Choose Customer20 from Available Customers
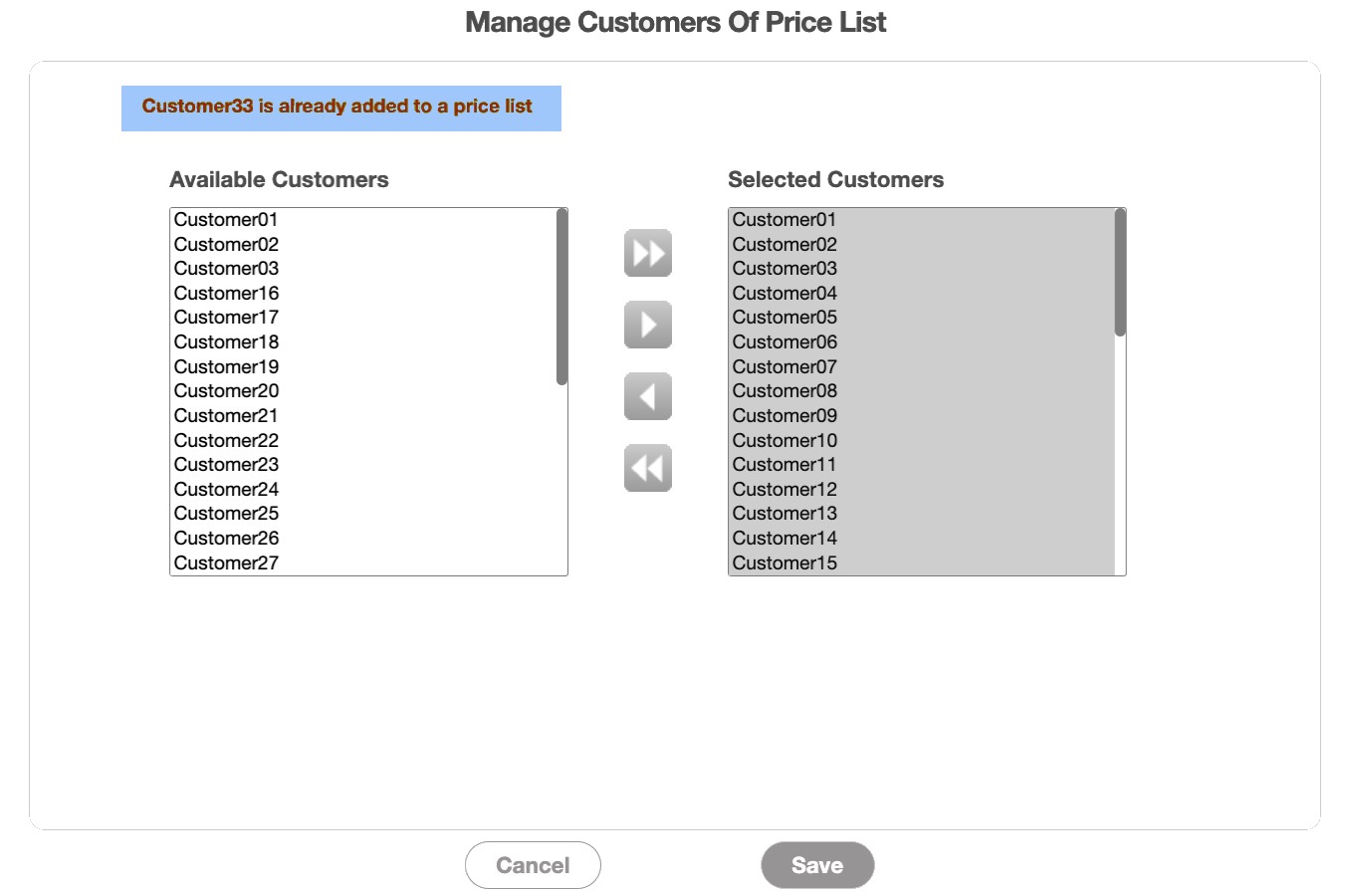Screen dimensions: 1348x896 click(227, 391)
